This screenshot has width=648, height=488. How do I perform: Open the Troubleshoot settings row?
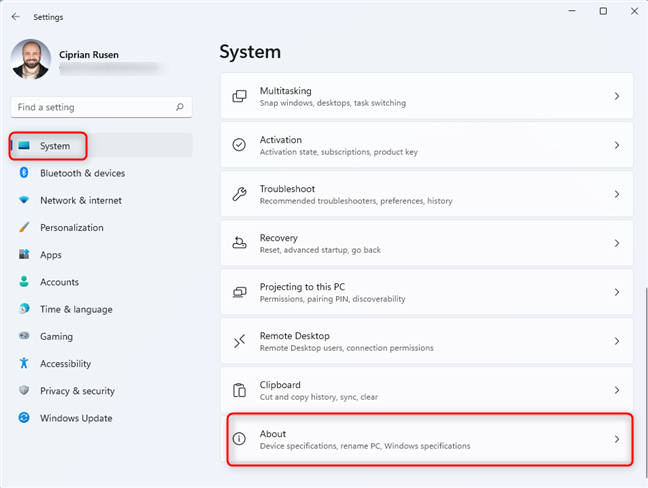click(x=425, y=194)
